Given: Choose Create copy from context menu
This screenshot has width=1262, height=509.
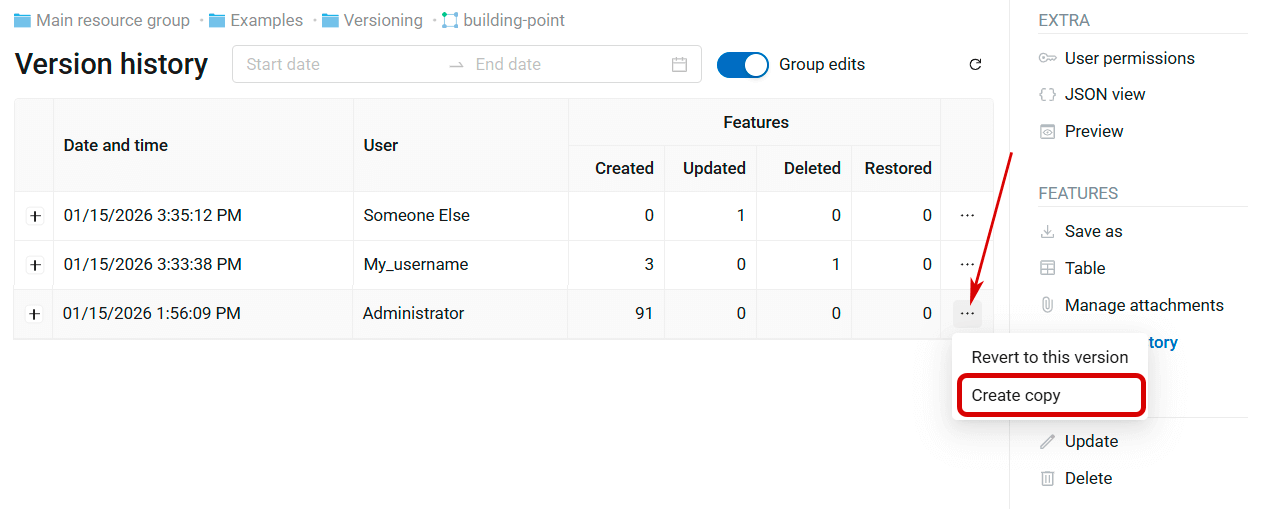Looking at the screenshot, I should 1016,395.
